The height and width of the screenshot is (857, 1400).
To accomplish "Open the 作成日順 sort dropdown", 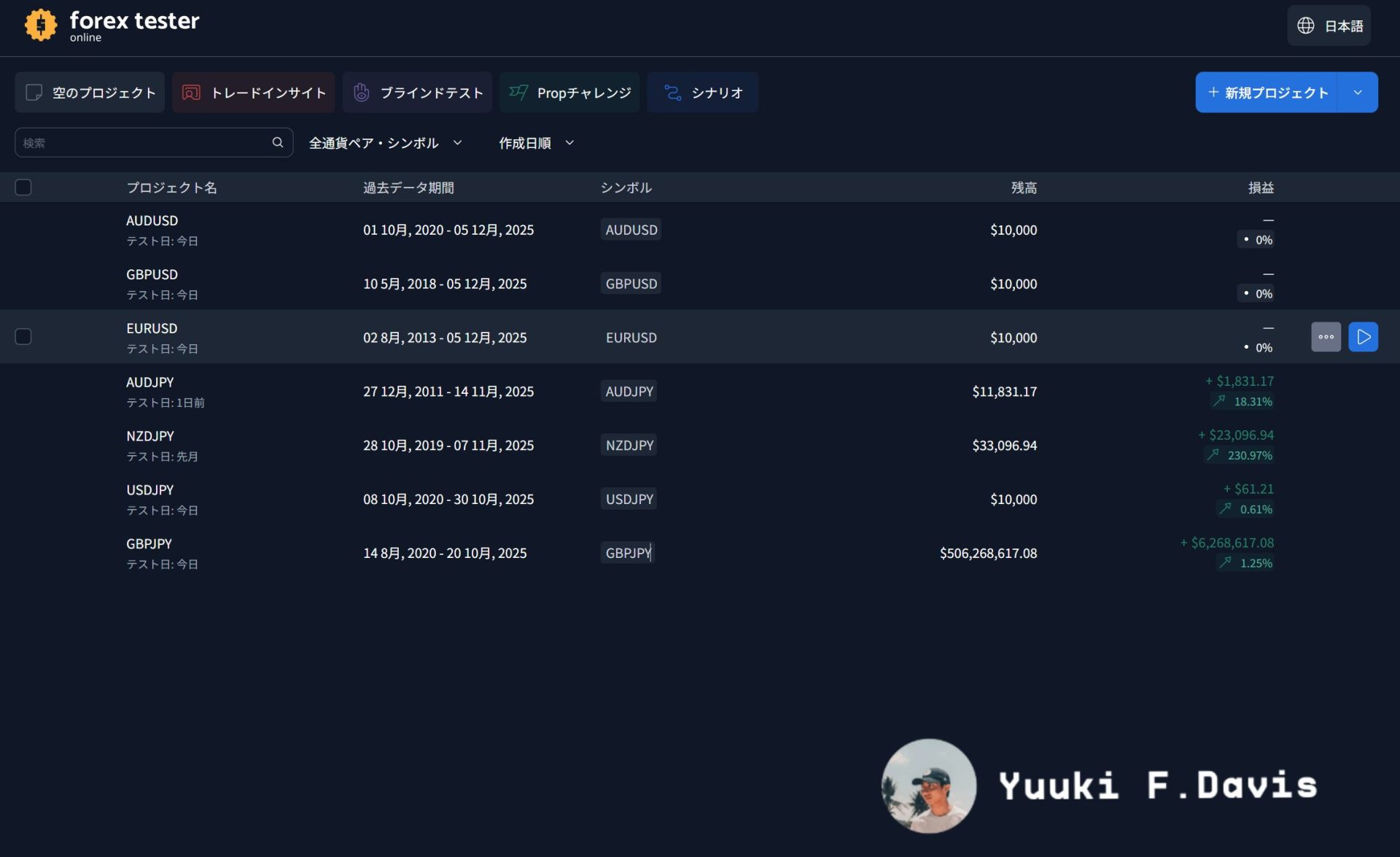I will (x=535, y=143).
